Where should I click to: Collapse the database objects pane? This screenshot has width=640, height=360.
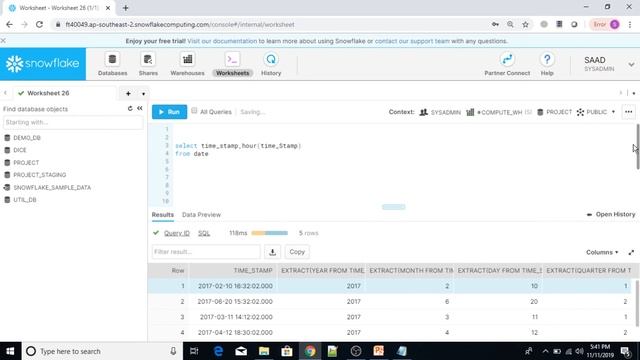point(140,108)
